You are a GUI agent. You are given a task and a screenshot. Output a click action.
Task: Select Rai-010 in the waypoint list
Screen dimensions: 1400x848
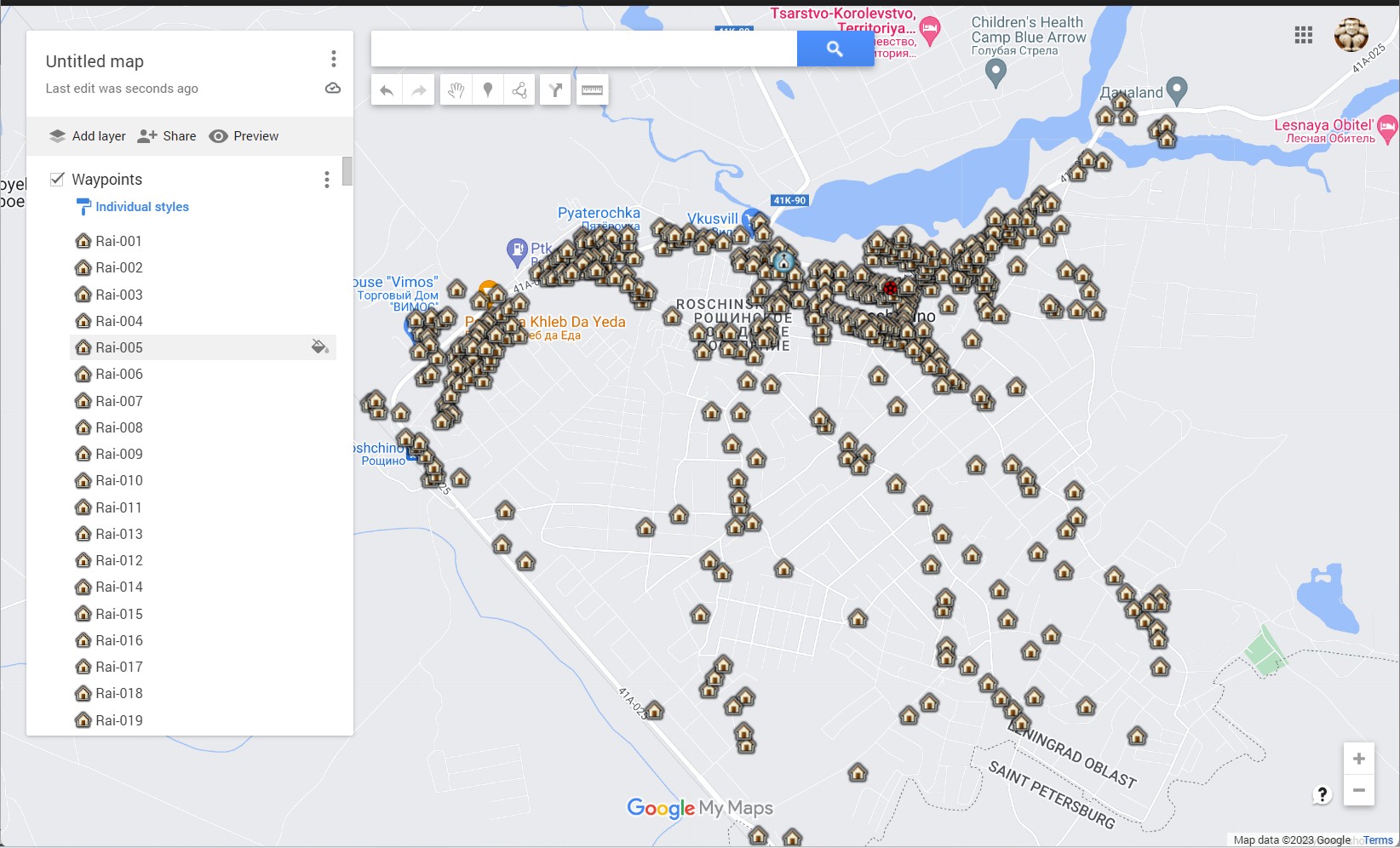pos(119,480)
